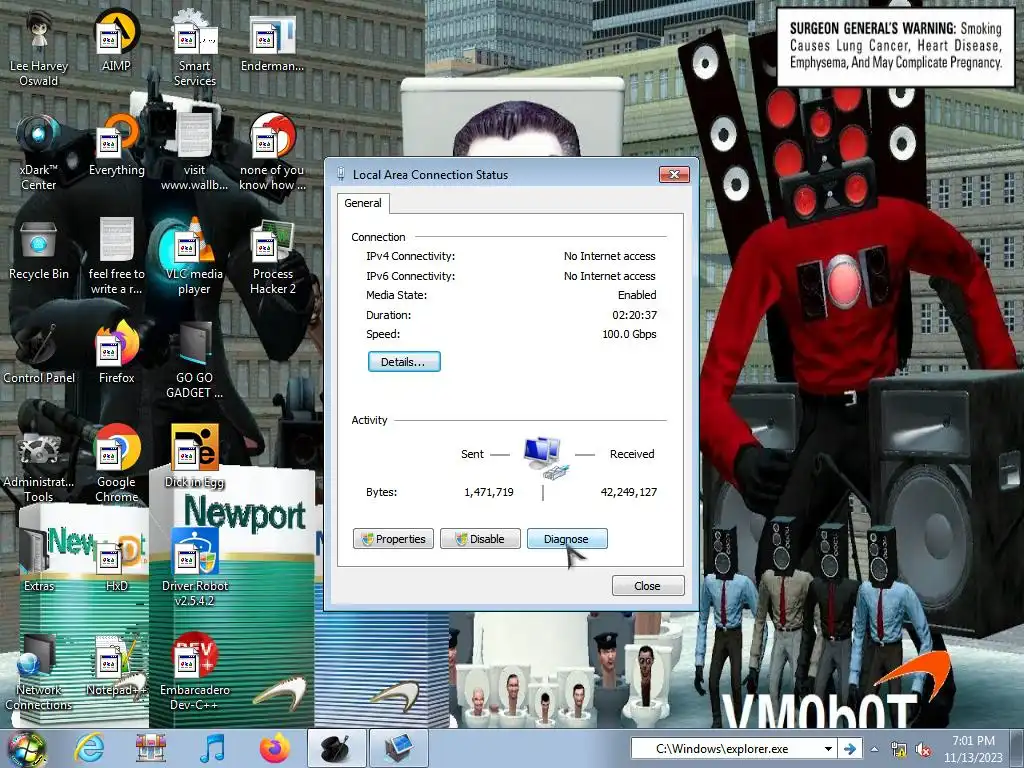Open Network Connections desktop icon
The height and width of the screenshot is (768, 1024).
39,673
